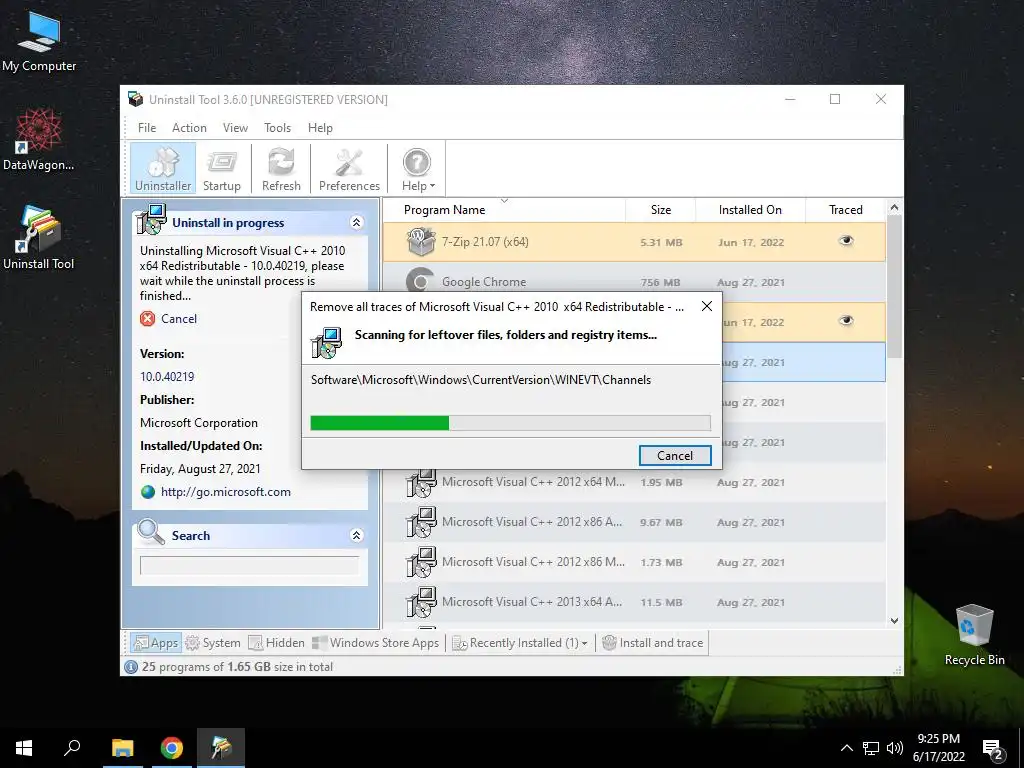Switch to the System filter tab
Viewport: 1024px width, 768px height.
click(213, 643)
